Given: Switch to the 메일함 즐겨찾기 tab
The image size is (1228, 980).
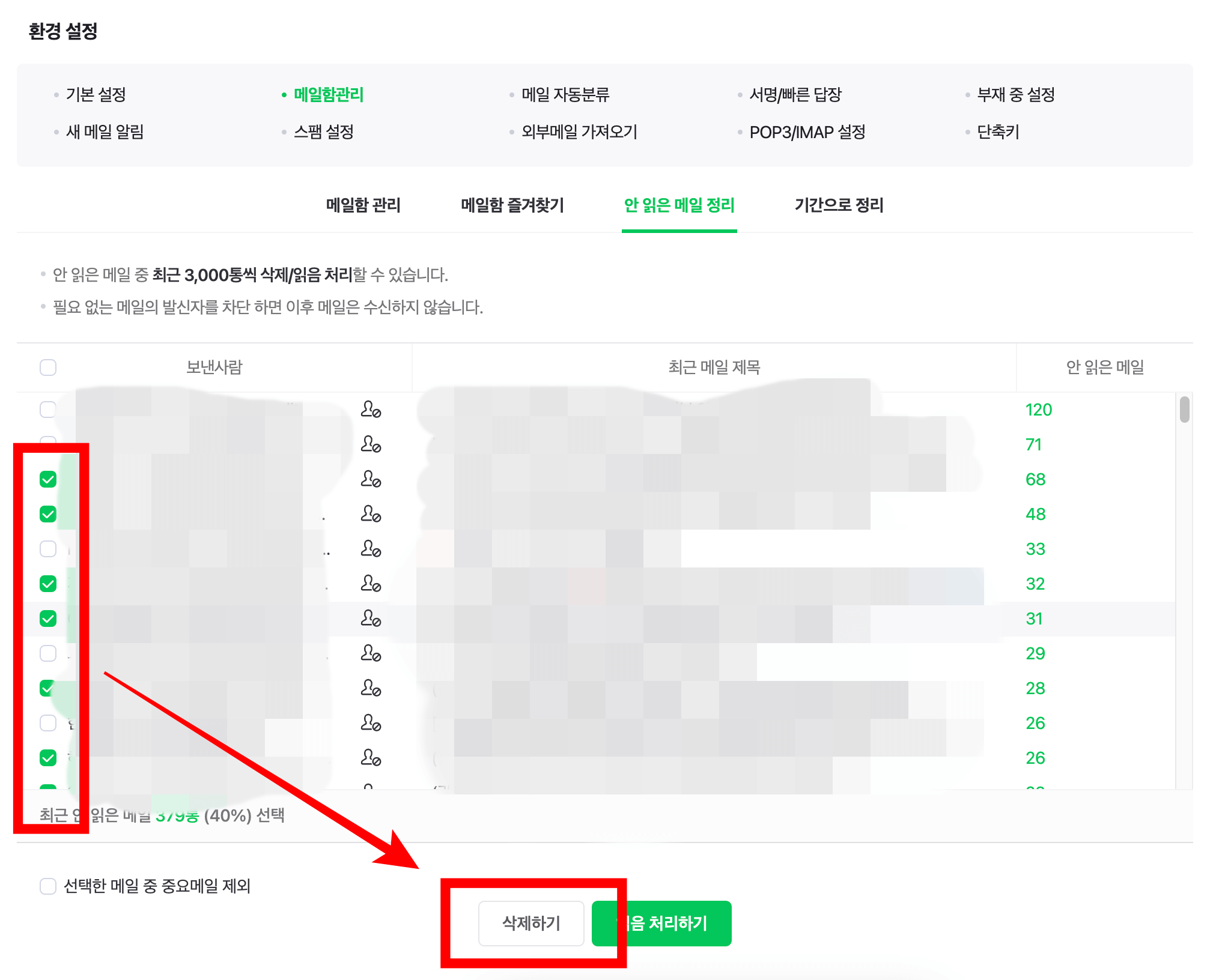Looking at the screenshot, I should (x=512, y=205).
